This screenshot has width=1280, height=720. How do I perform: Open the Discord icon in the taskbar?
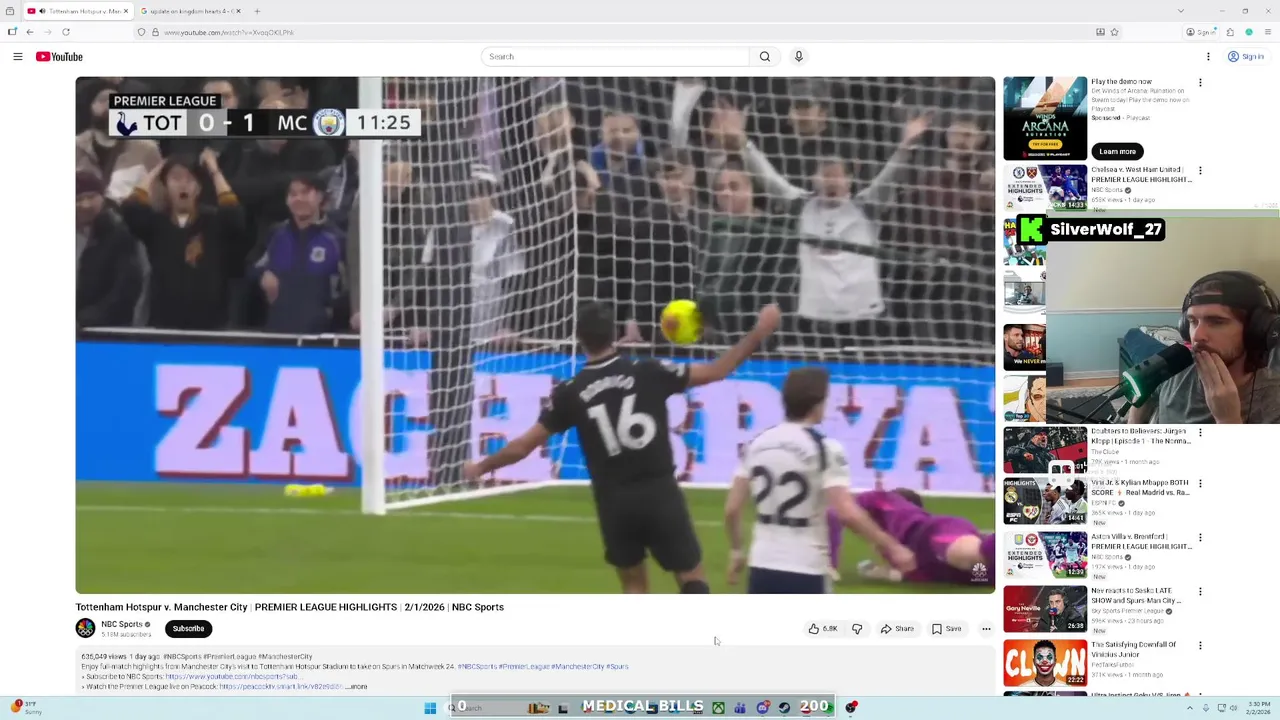(763, 708)
